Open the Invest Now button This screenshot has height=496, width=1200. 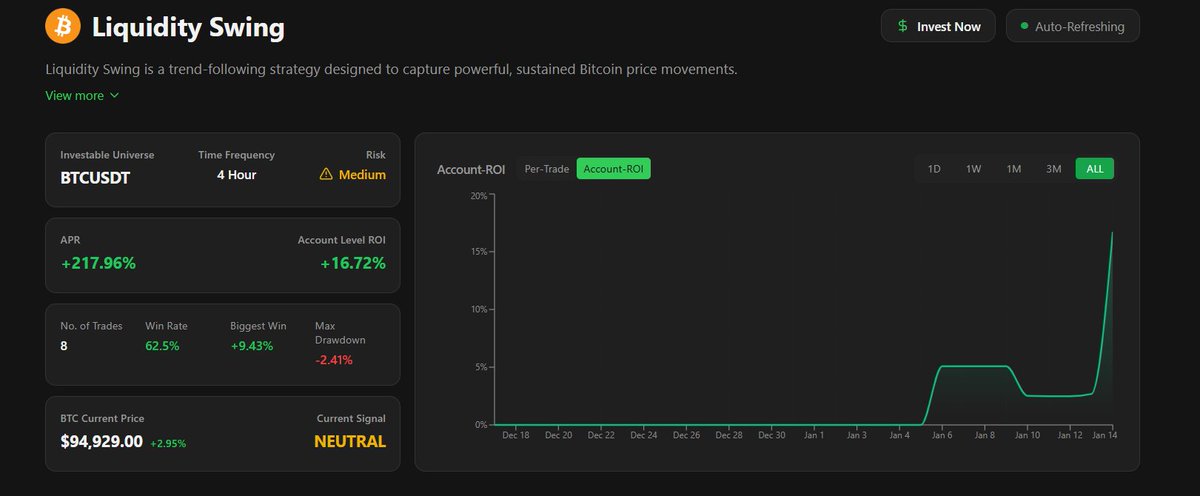(938, 26)
